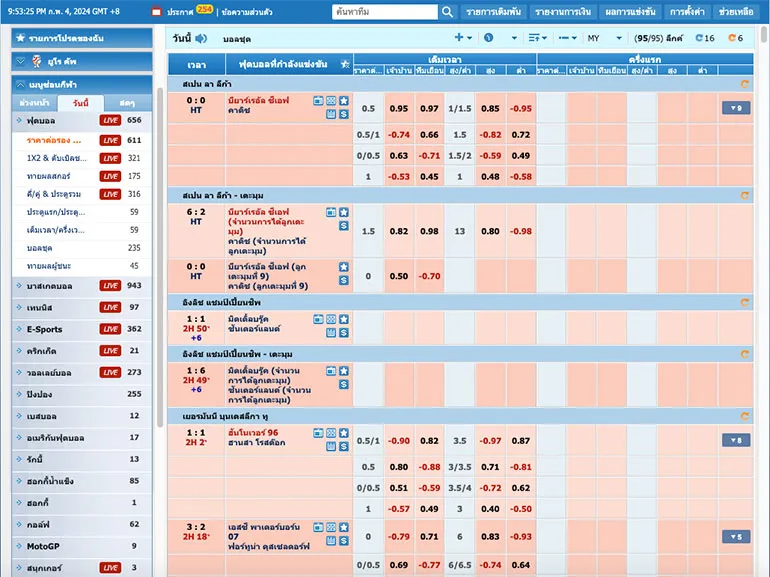Screen dimensions: 770x577
Task: Click odds 0.95 for บียาร์เรอัล home handicap
Action: click(399, 108)
